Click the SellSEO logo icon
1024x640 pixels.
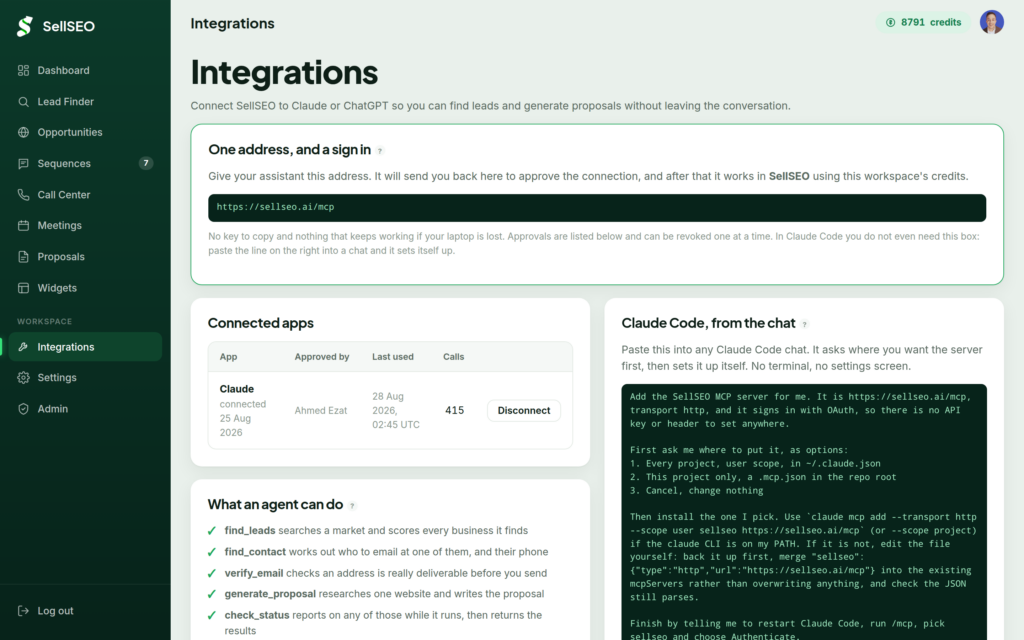25,26
